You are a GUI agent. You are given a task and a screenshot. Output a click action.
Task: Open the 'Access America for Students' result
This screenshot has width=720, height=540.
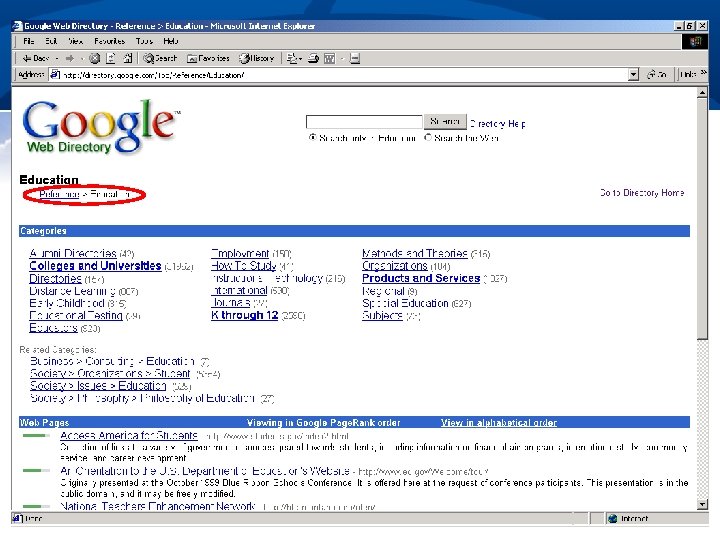(129, 435)
